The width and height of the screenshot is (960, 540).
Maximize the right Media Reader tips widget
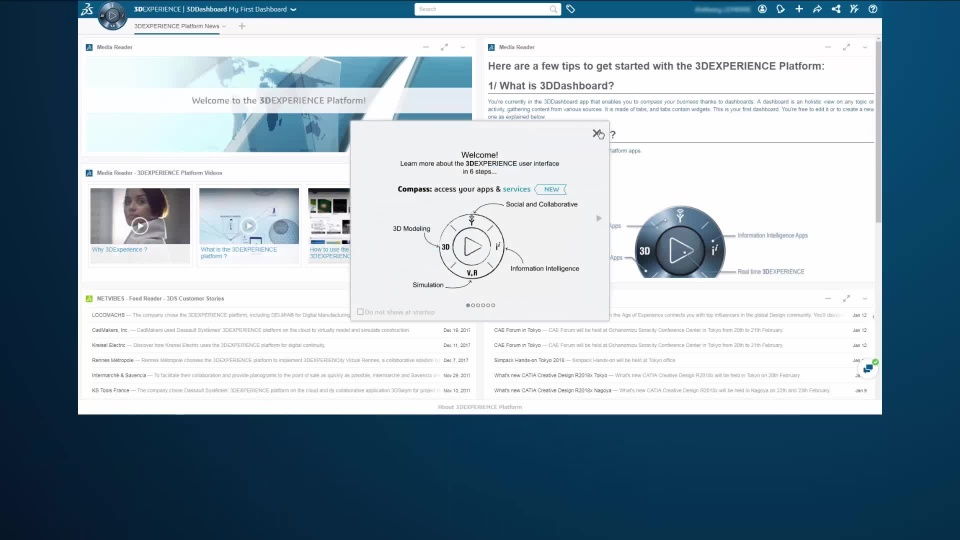pos(846,47)
